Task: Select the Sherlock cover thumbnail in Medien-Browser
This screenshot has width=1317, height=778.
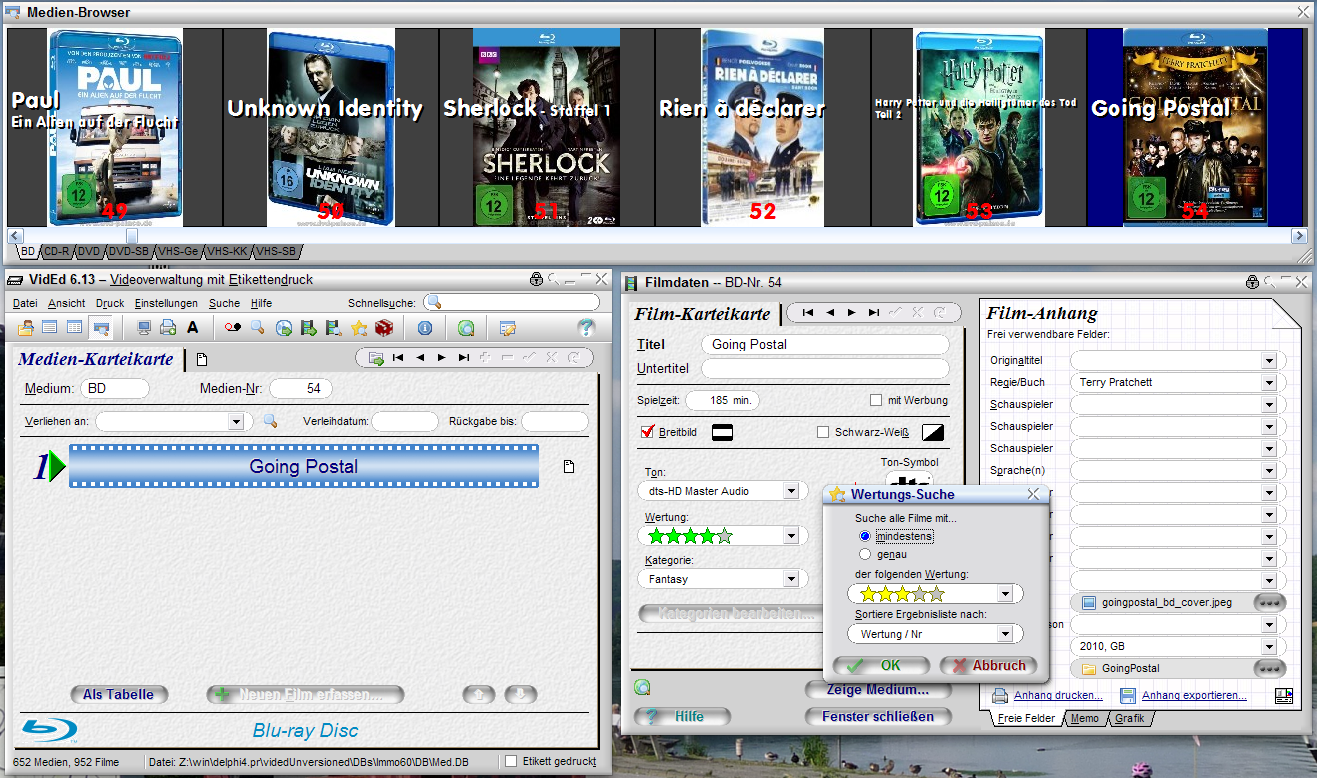Action: [546, 126]
